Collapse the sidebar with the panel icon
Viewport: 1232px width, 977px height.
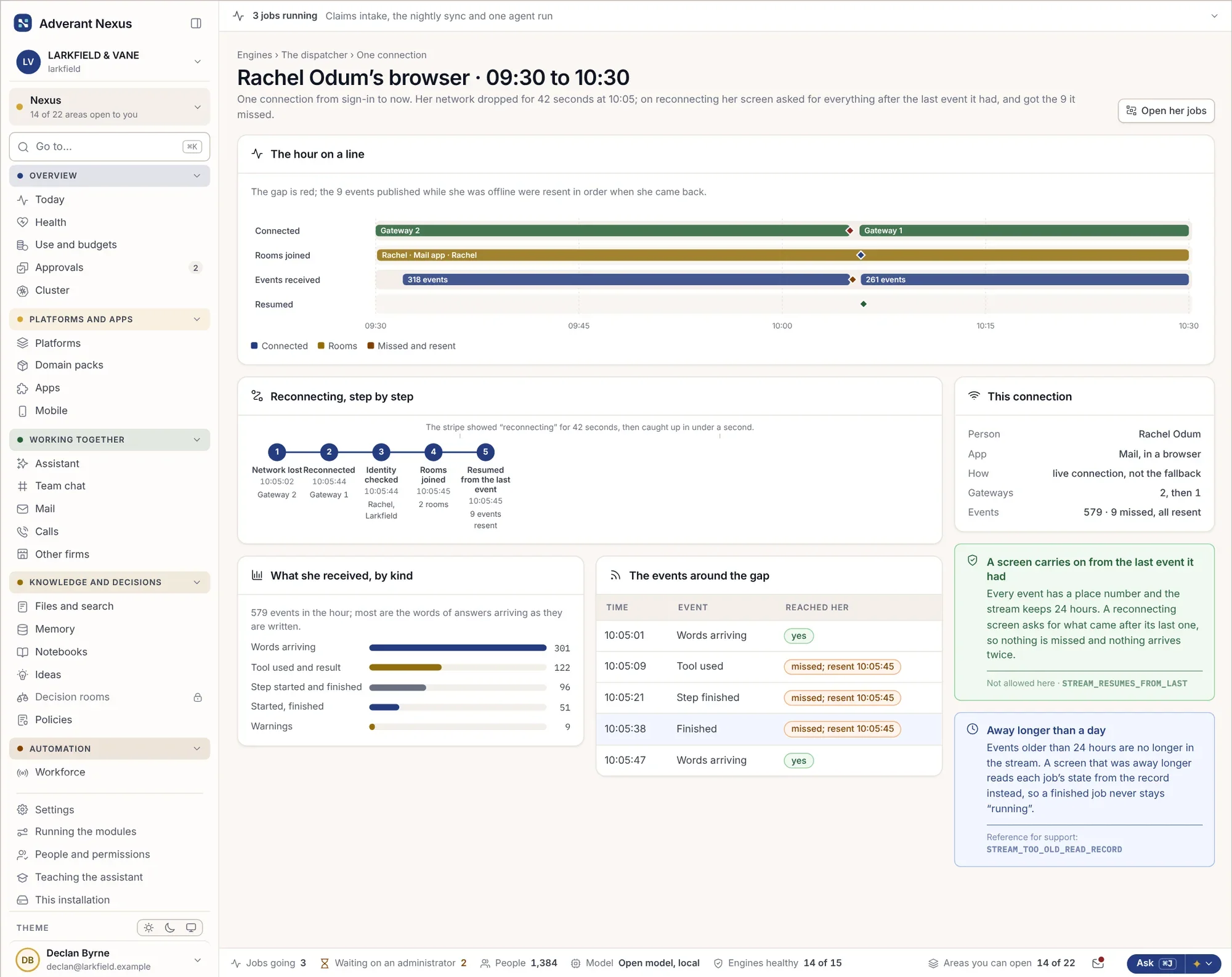196,23
